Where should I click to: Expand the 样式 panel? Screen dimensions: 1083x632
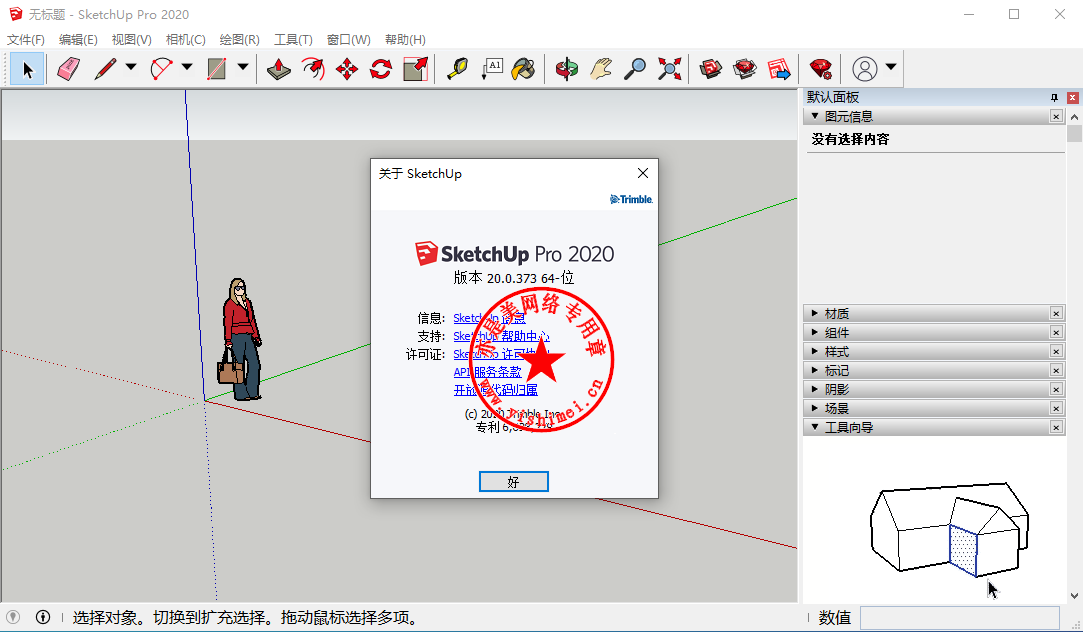point(815,351)
